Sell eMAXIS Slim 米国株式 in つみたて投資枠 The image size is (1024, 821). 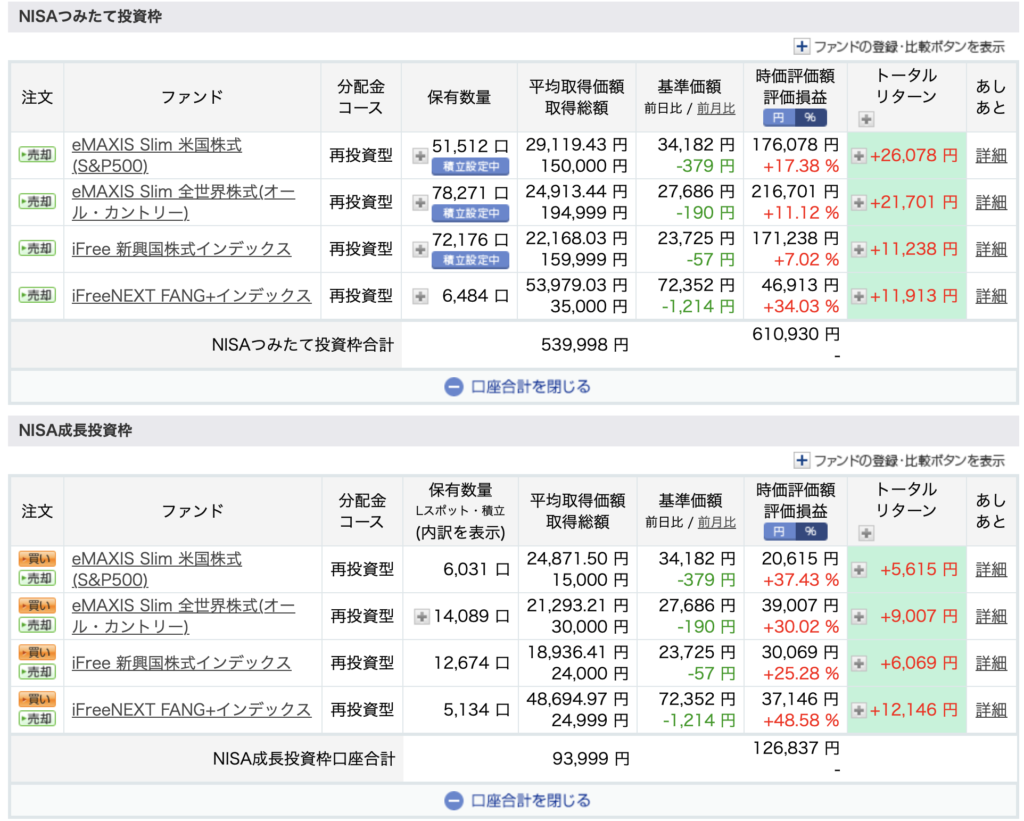coord(37,155)
